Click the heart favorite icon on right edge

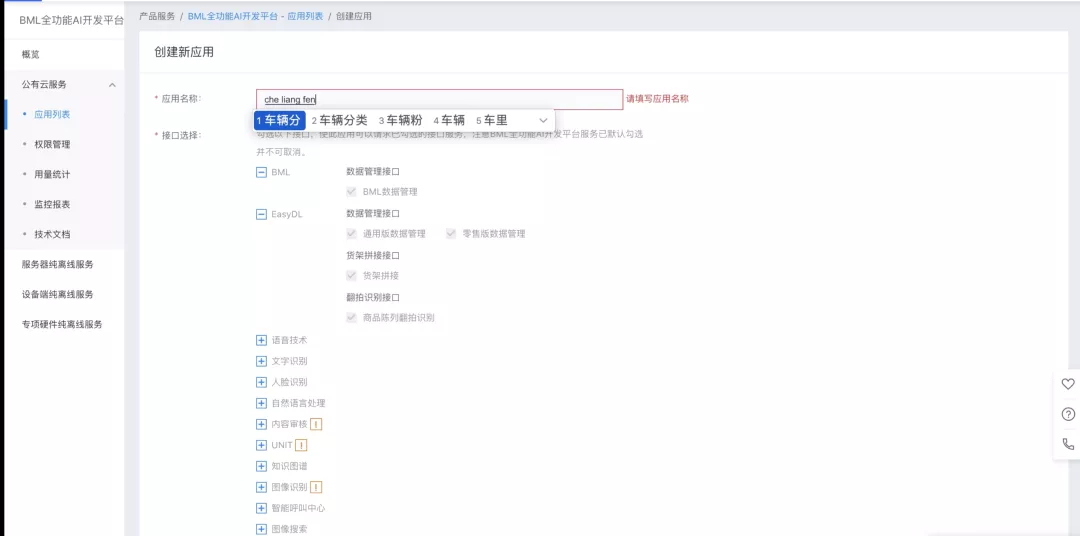(1068, 384)
